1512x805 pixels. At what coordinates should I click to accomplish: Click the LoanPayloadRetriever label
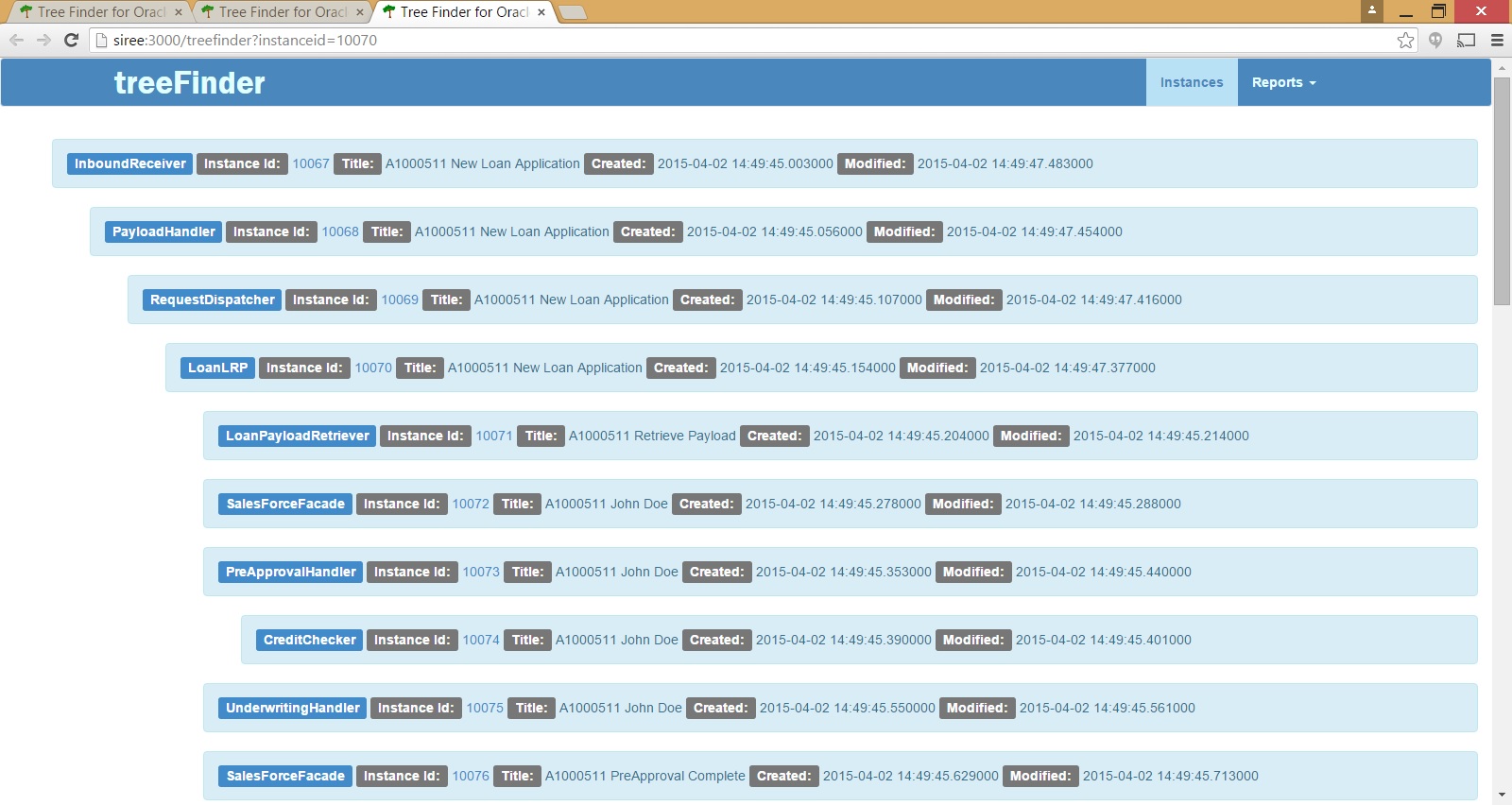[297, 436]
